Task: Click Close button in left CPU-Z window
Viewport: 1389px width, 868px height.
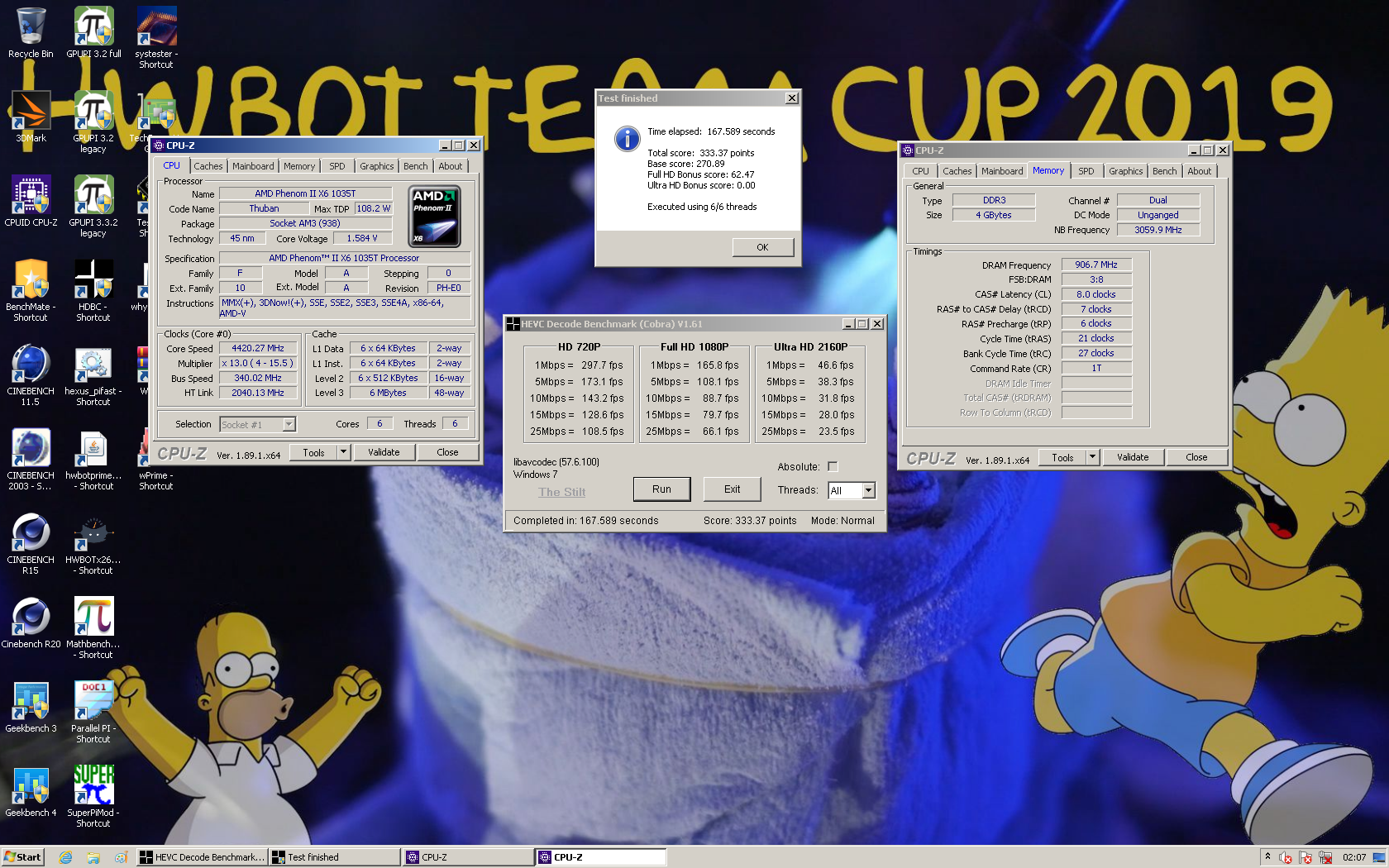Action: click(447, 452)
